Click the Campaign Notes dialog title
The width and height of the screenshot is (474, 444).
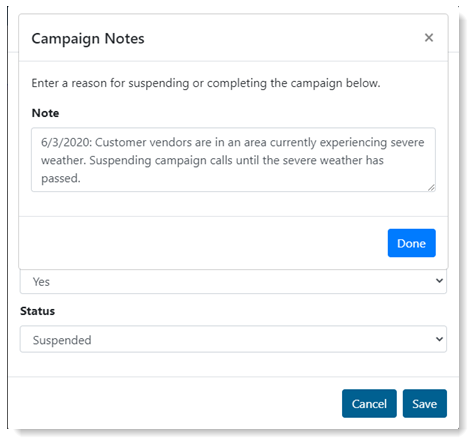[x=88, y=39]
